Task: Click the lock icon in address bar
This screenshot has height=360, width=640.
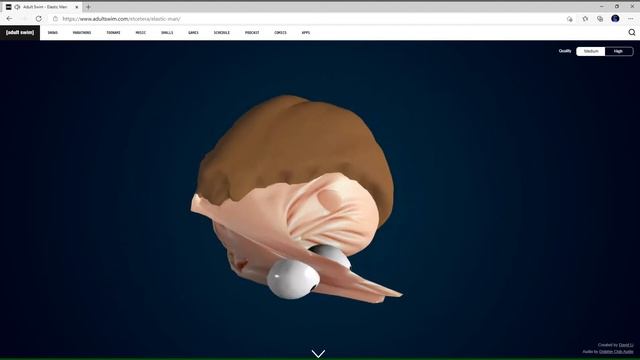Action: pos(56,19)
